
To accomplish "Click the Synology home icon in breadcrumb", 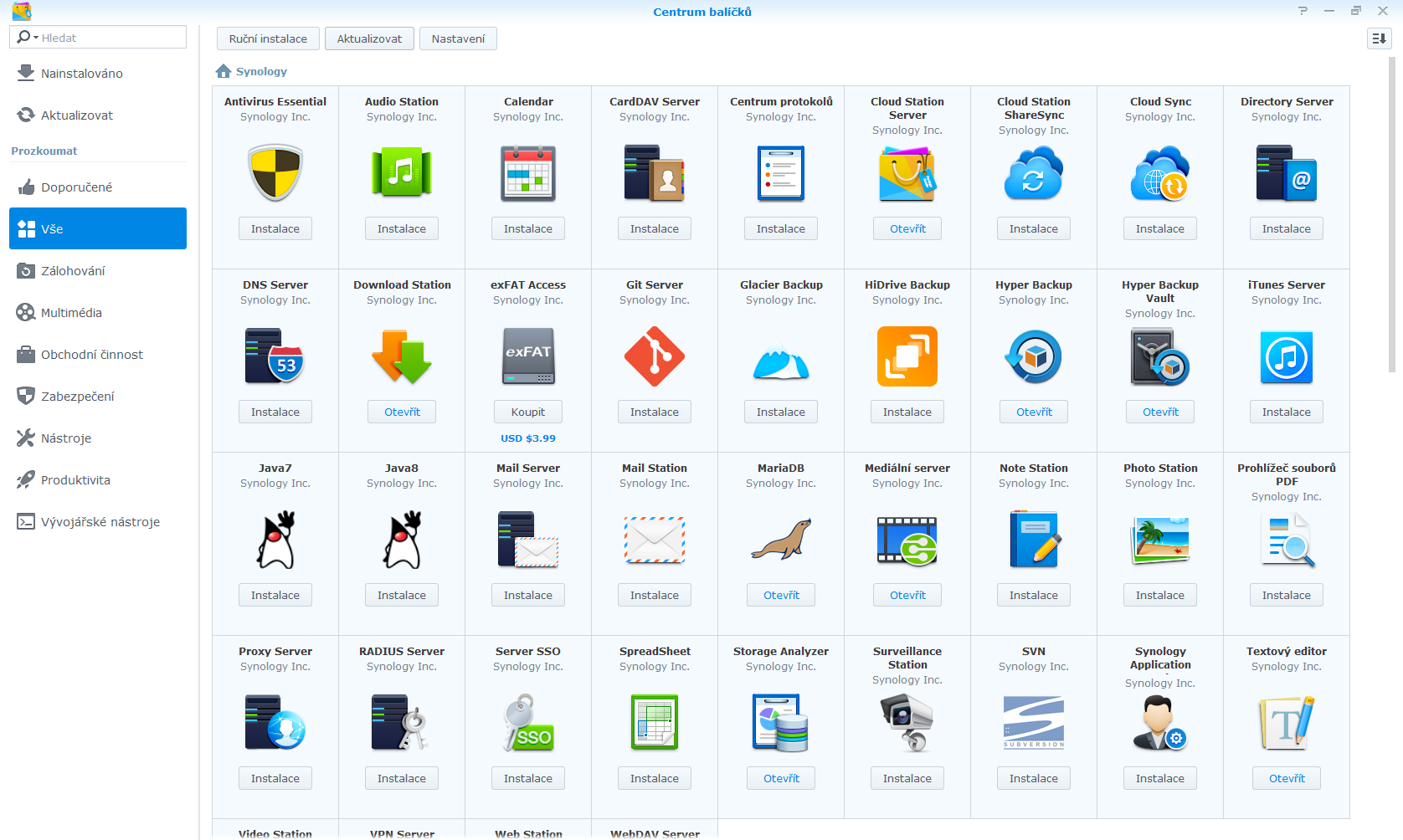I will pyautogui.click(x=224, y=71).
